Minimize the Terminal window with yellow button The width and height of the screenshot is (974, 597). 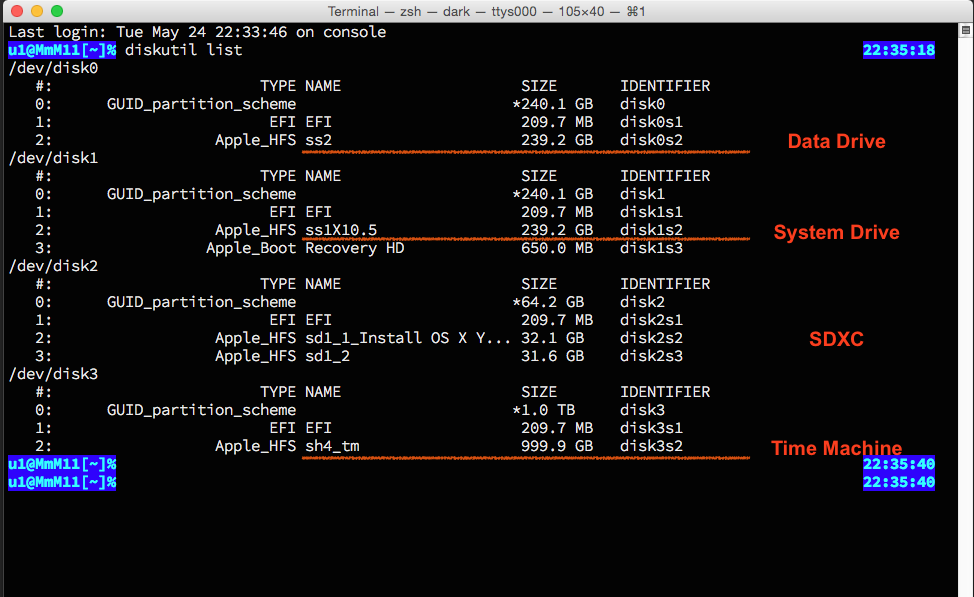(37, 11)
